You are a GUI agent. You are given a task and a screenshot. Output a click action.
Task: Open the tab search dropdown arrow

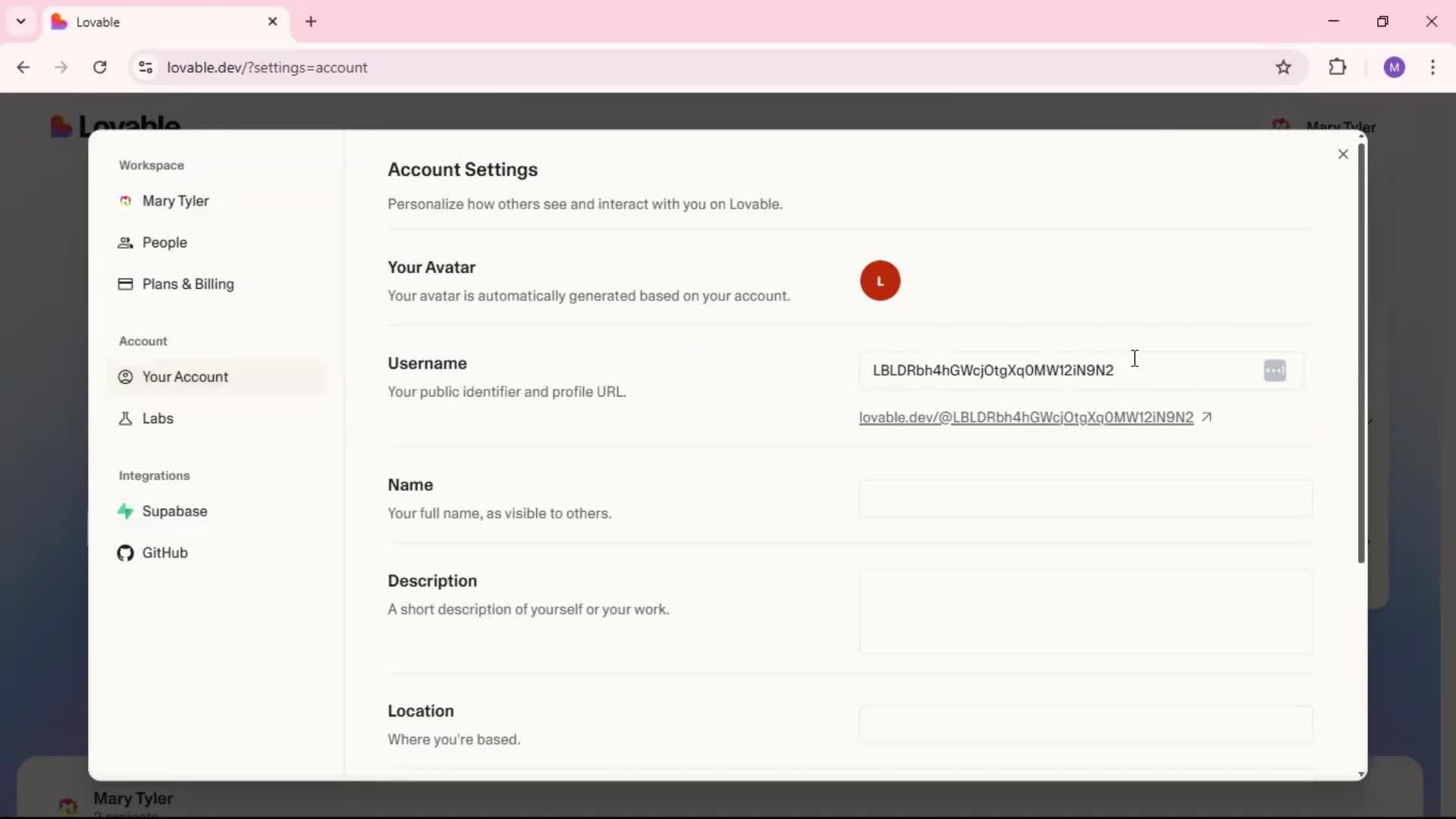(21, 21)
